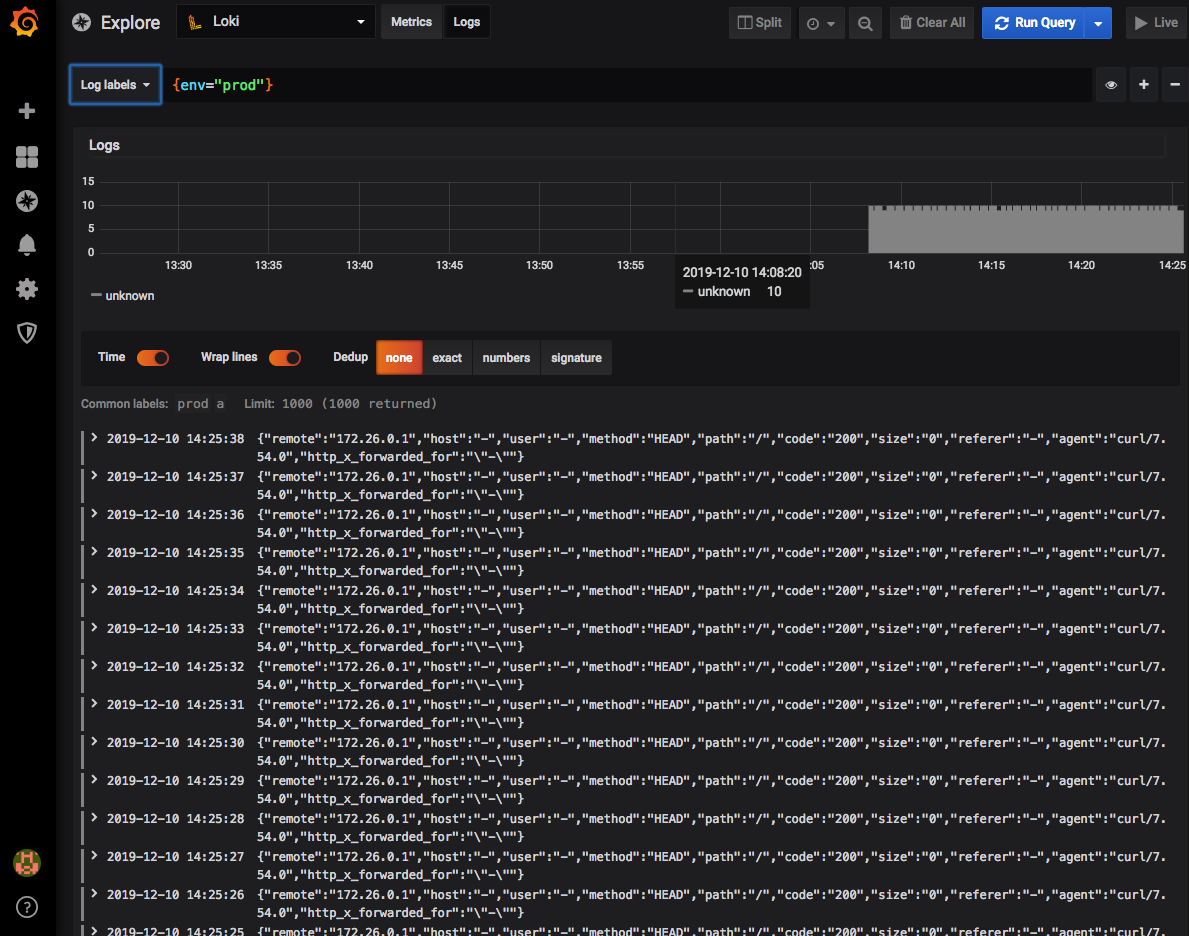Select Dedup option numbers
The height and width of the screenshot is (936, 1189).
pyautogui.click(x=506, y=358)
